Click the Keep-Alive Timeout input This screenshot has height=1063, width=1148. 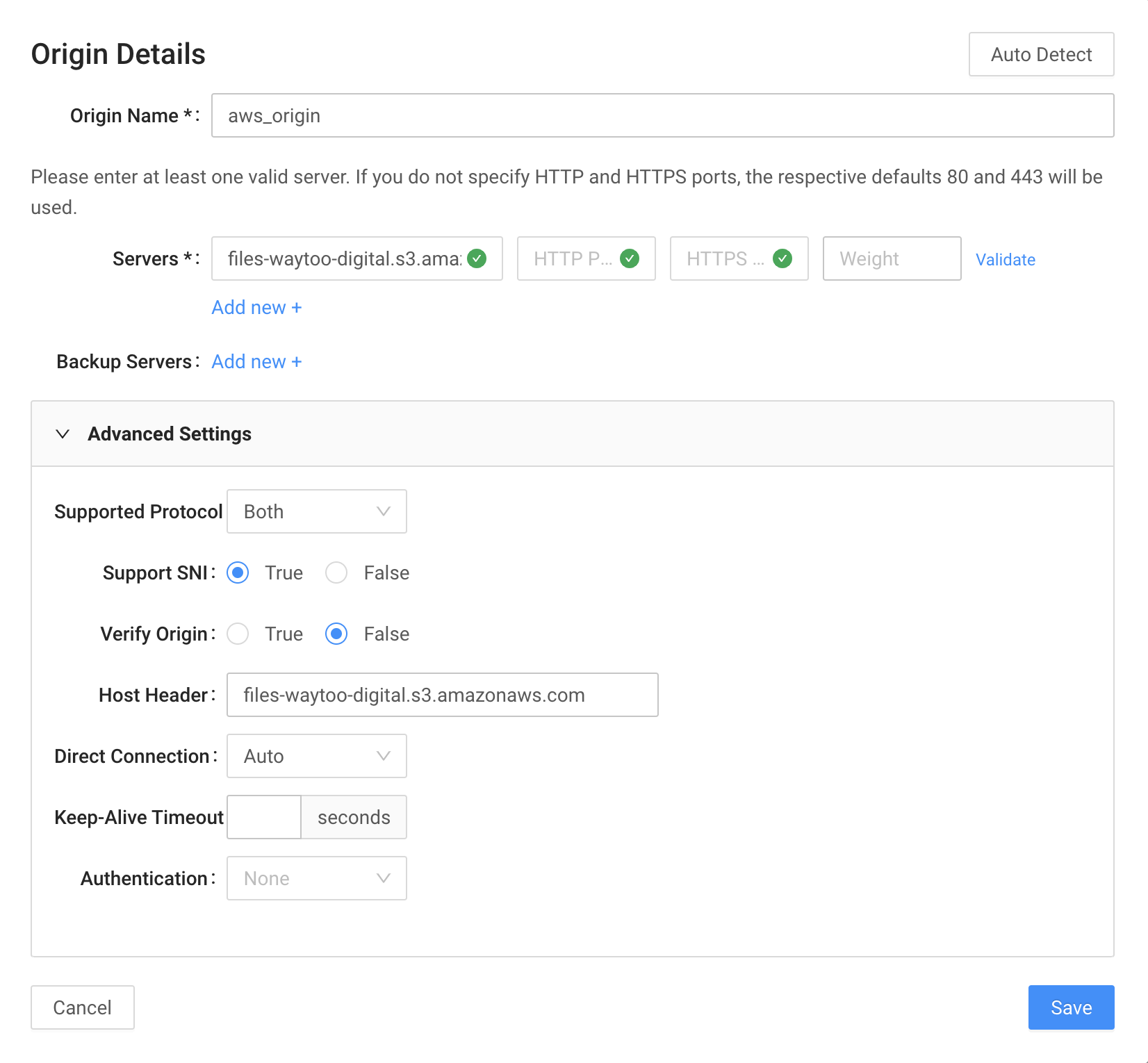(264, 817)
